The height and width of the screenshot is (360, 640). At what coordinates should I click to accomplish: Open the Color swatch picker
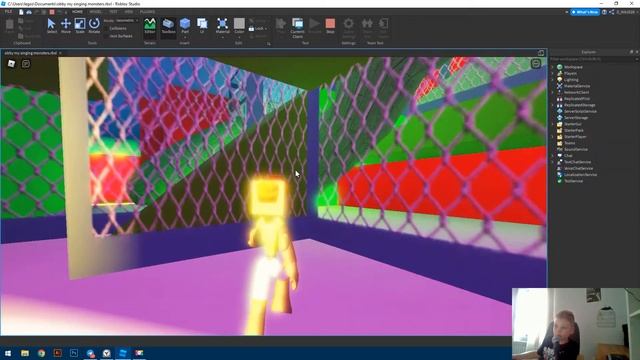tap(239, 24)
